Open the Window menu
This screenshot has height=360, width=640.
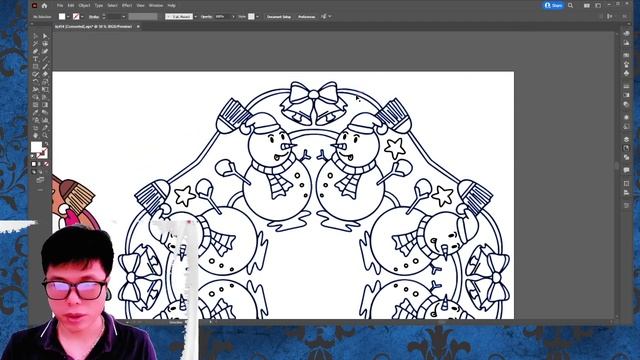[x=156, y=6]
